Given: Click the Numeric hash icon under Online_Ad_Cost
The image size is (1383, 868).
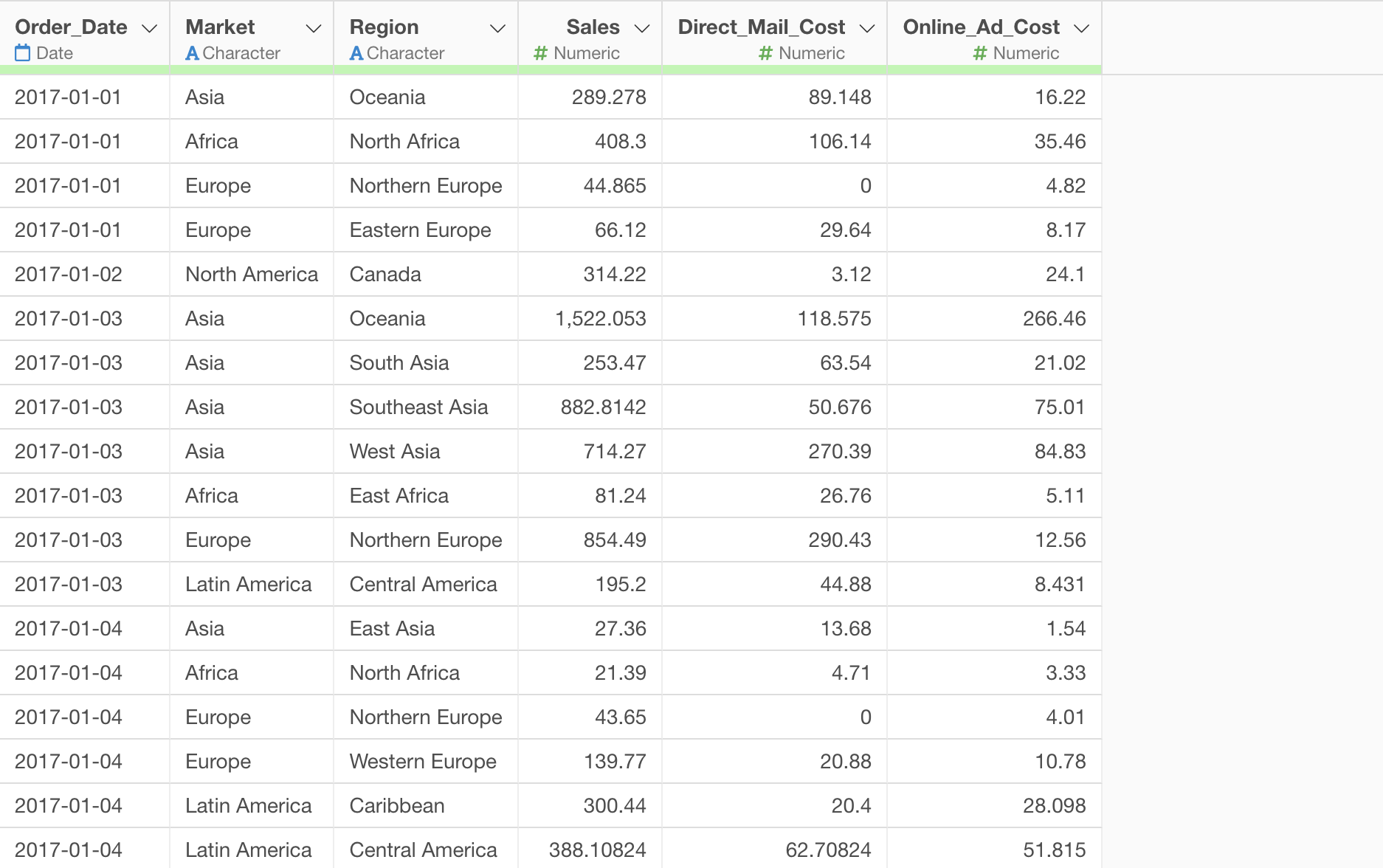Looking at the screenshot, I should 980,53.
